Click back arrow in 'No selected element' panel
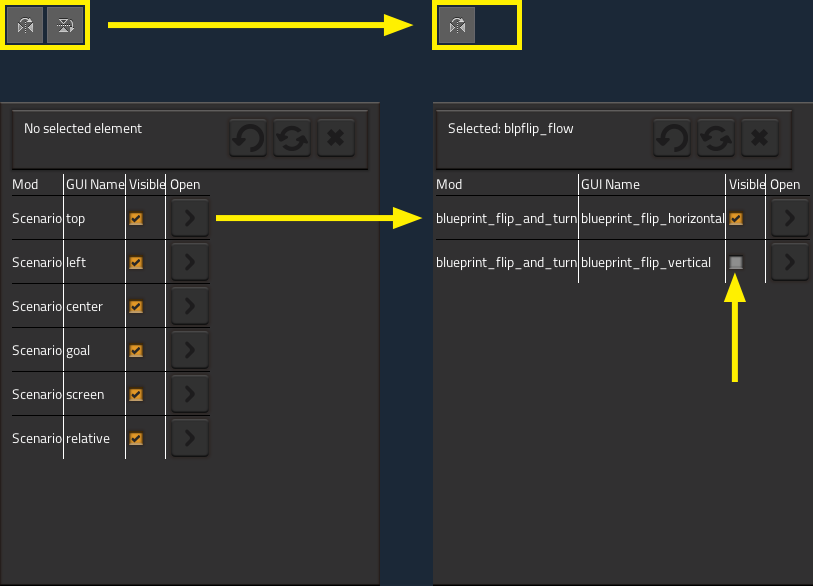Screen dimensions: 813x586 (248, 139)
